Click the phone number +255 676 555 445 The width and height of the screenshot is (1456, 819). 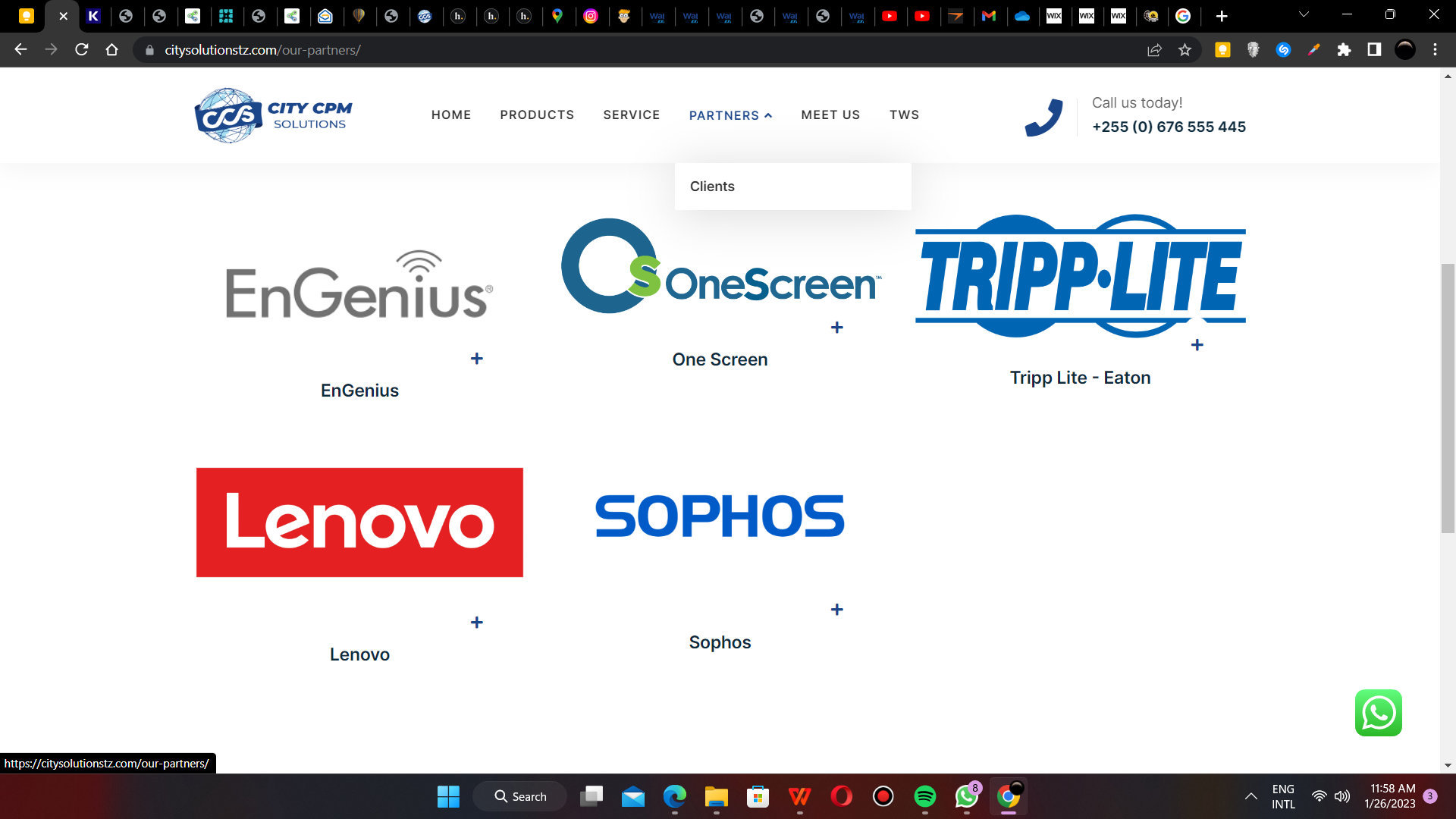[1169, 127]
